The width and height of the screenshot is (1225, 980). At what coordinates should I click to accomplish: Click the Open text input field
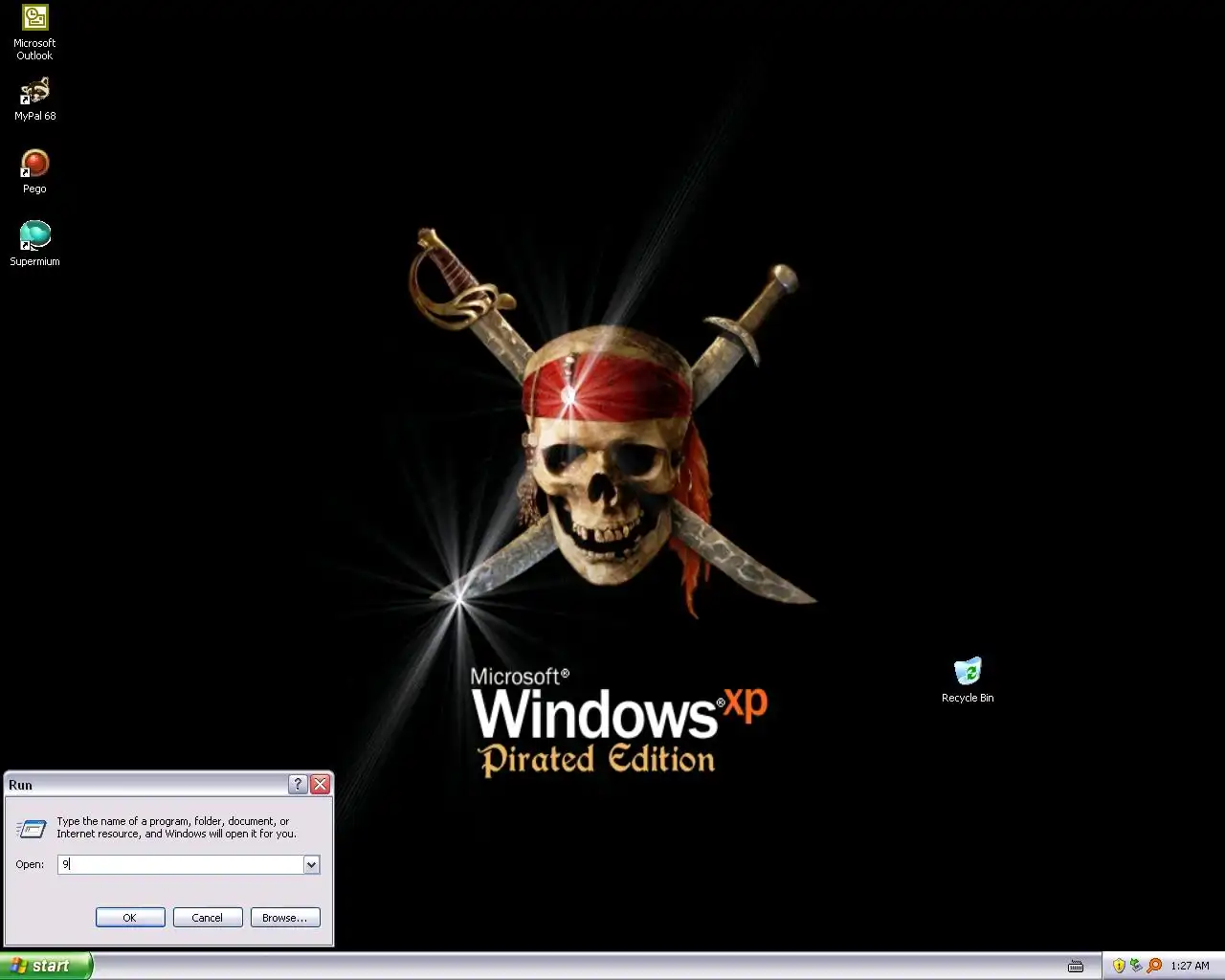[181, 864]
